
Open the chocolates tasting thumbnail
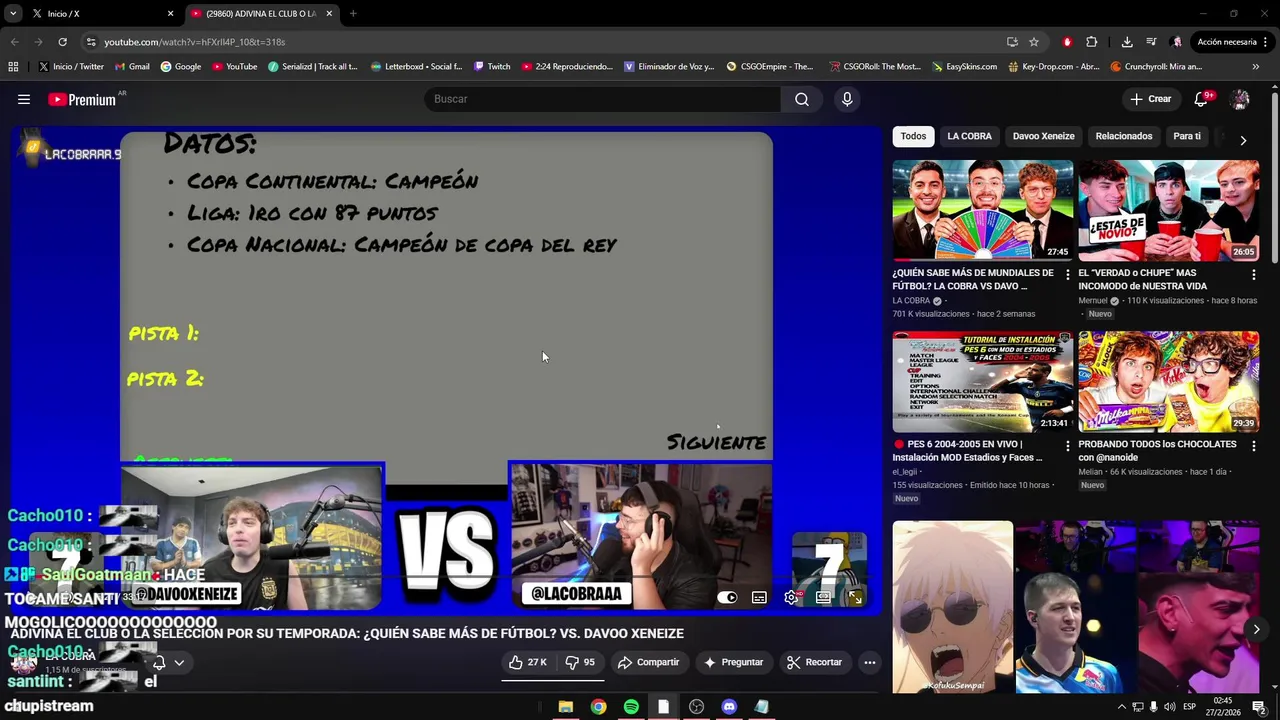[1169, 382]
